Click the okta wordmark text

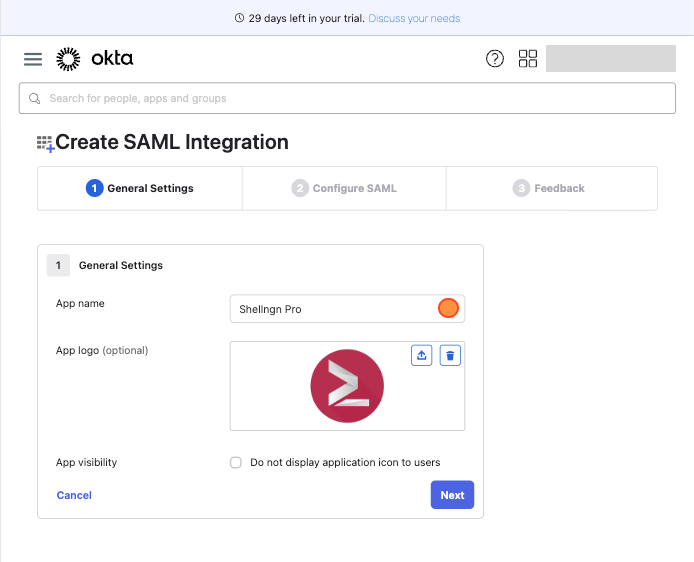[112, 58]
